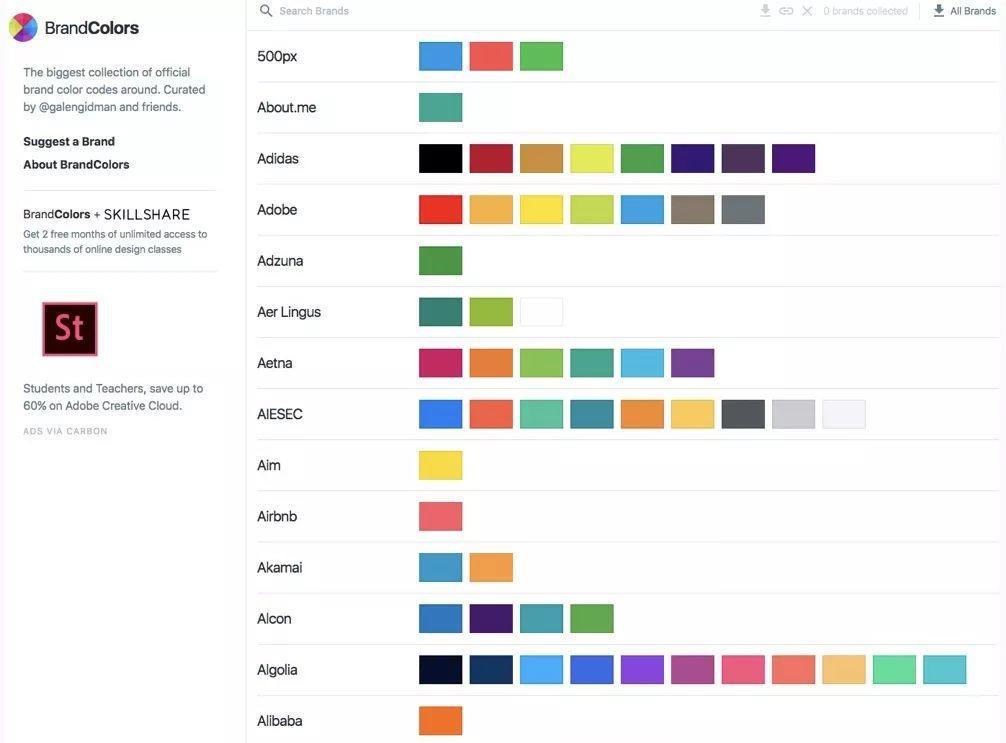Click the Ads via Carbon link

[x=65, y=432]
